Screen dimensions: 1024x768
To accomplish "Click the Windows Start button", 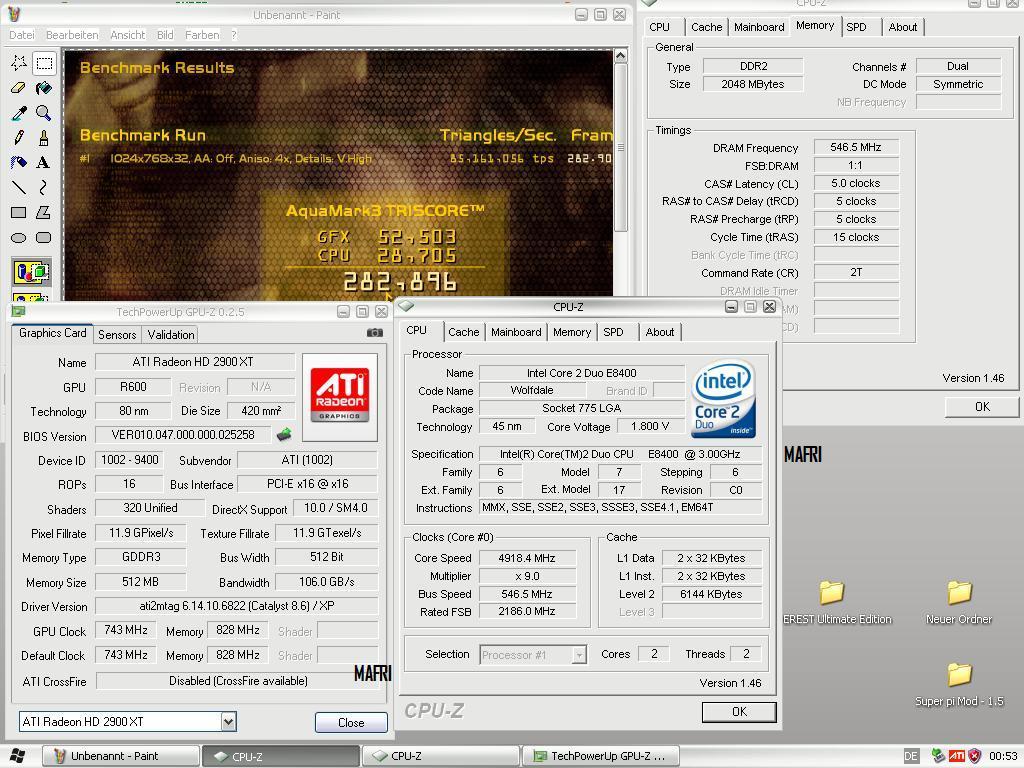I will coord(18,756).
